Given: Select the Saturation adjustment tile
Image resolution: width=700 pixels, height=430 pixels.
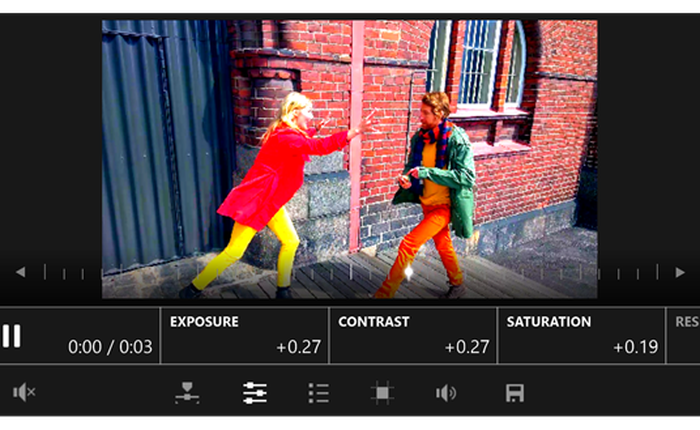Looking at the screenshot, I should click(581, 335).
